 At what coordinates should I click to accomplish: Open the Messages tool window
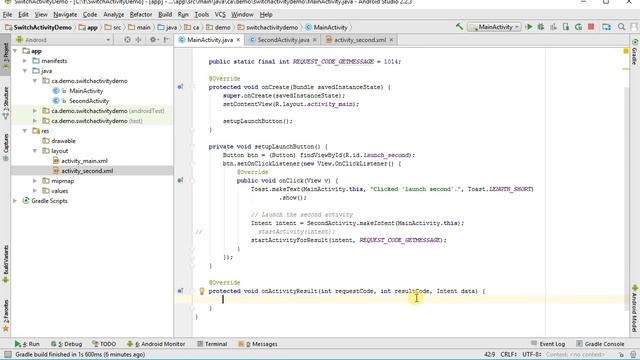[x=258, y=344]
